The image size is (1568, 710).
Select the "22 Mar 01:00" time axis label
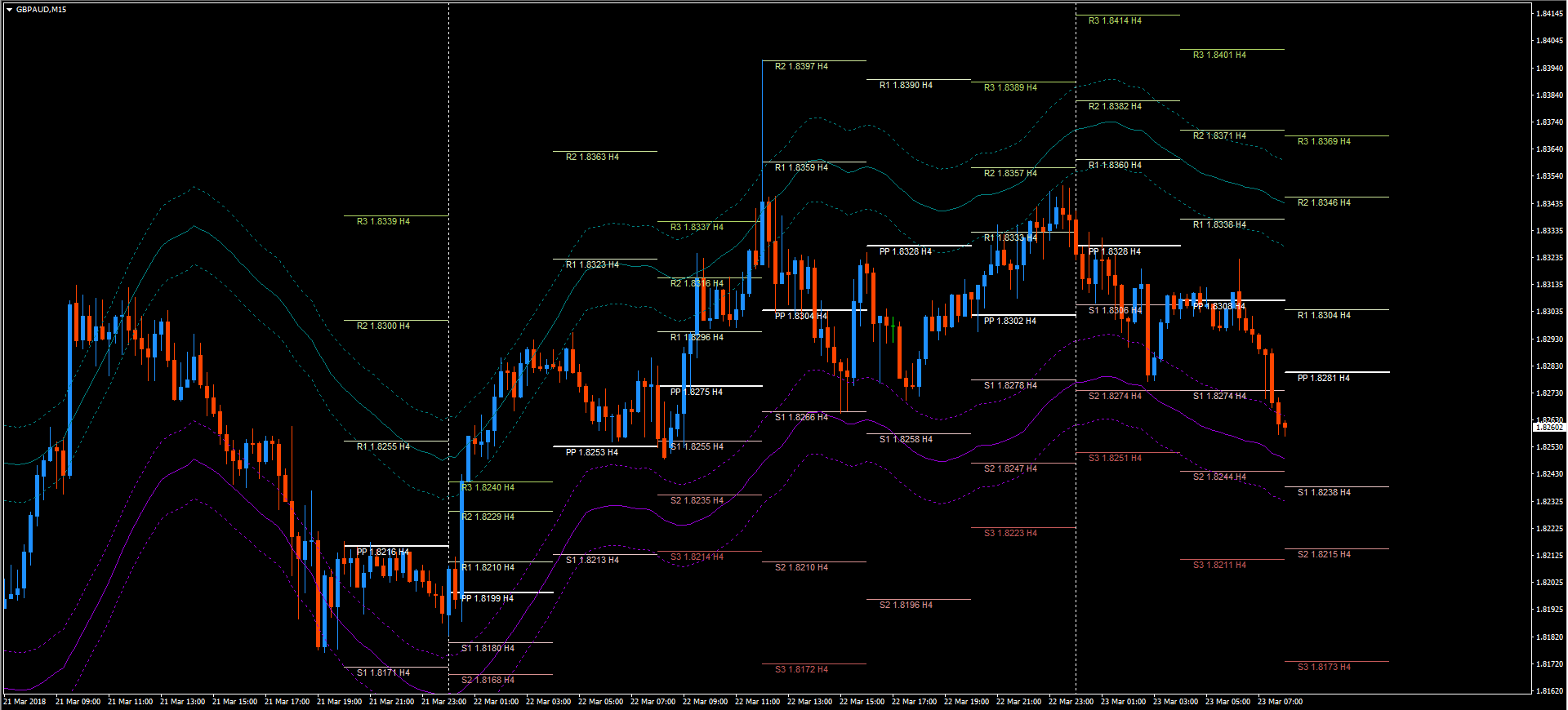(496, 702)
